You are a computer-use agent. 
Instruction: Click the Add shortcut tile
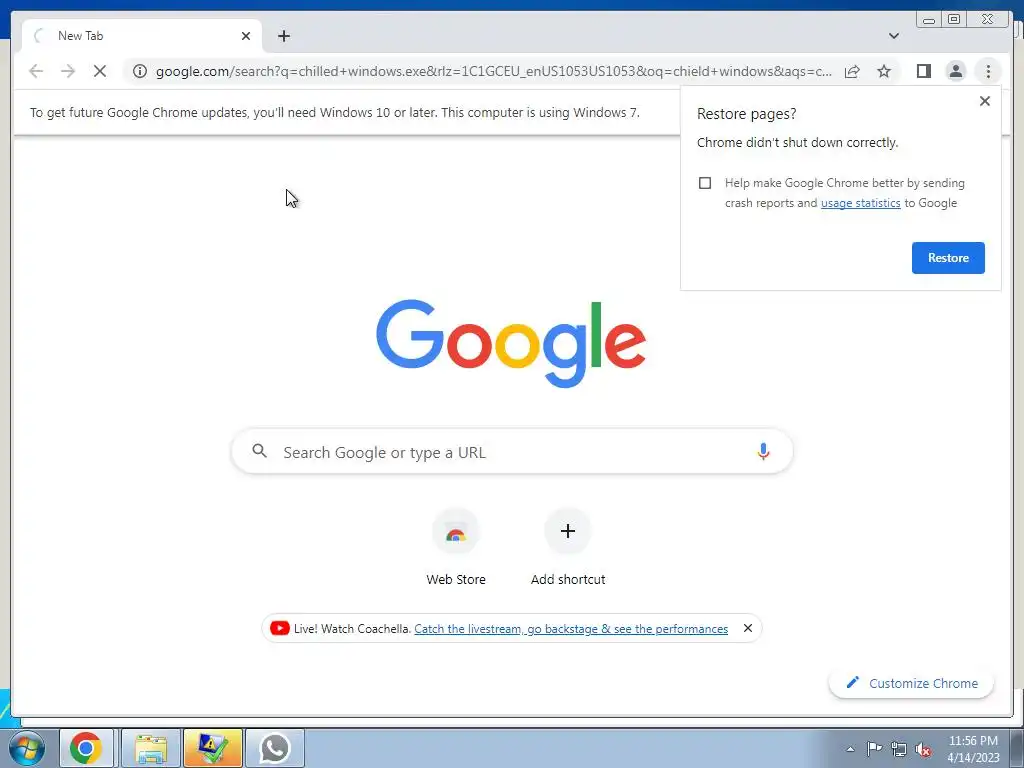pyautogui.click(x=568, y=547)
